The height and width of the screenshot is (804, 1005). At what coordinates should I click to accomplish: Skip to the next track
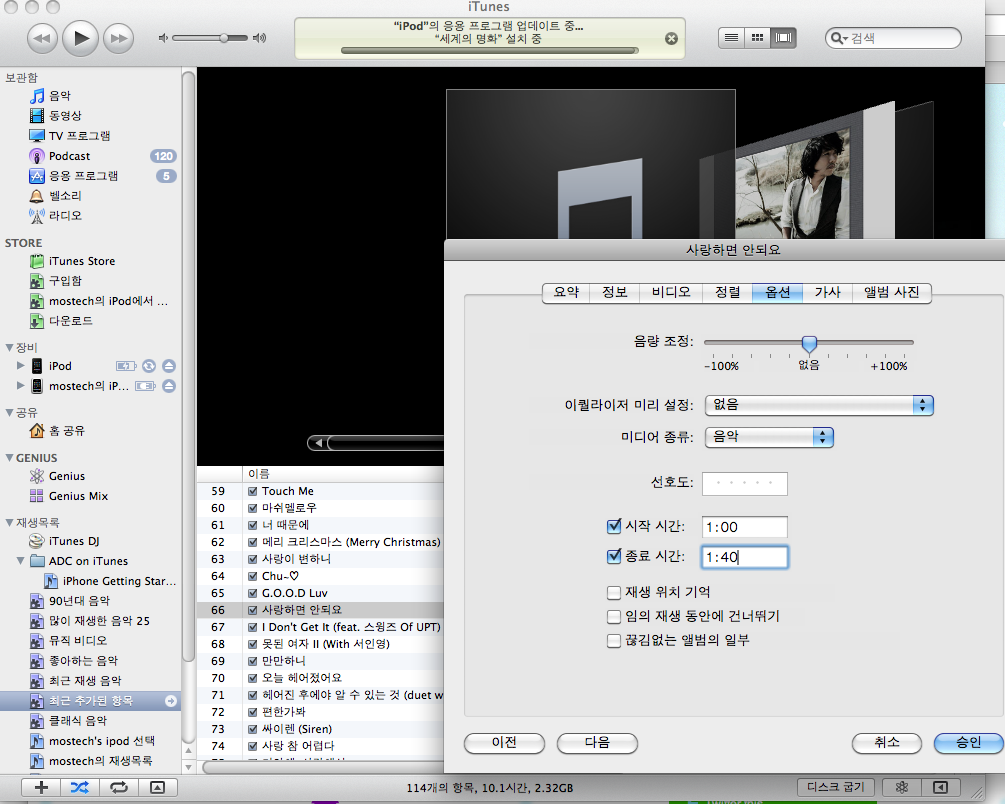coord(119,38)
